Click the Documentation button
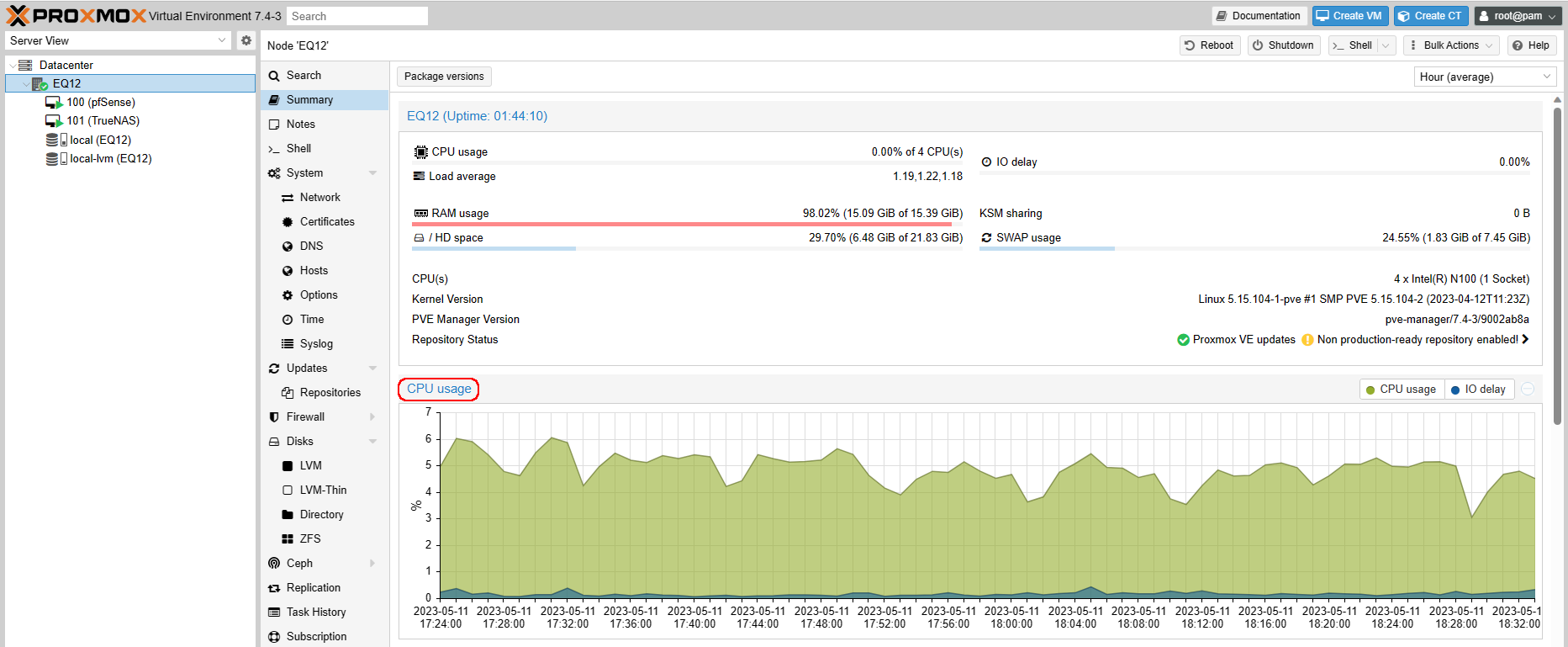The height and width of the screenshot is (647, 1568). (1259, 16)
